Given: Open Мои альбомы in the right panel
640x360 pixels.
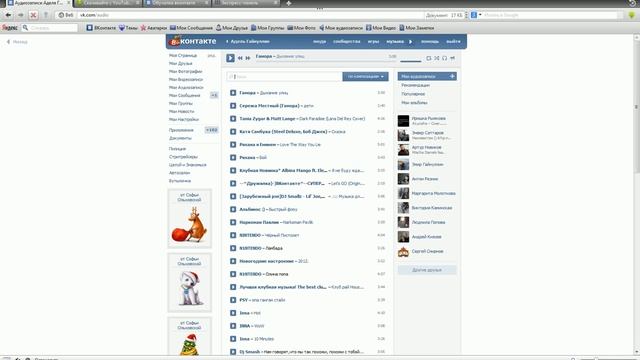Looking at the screenshot, I should [414, 103].
